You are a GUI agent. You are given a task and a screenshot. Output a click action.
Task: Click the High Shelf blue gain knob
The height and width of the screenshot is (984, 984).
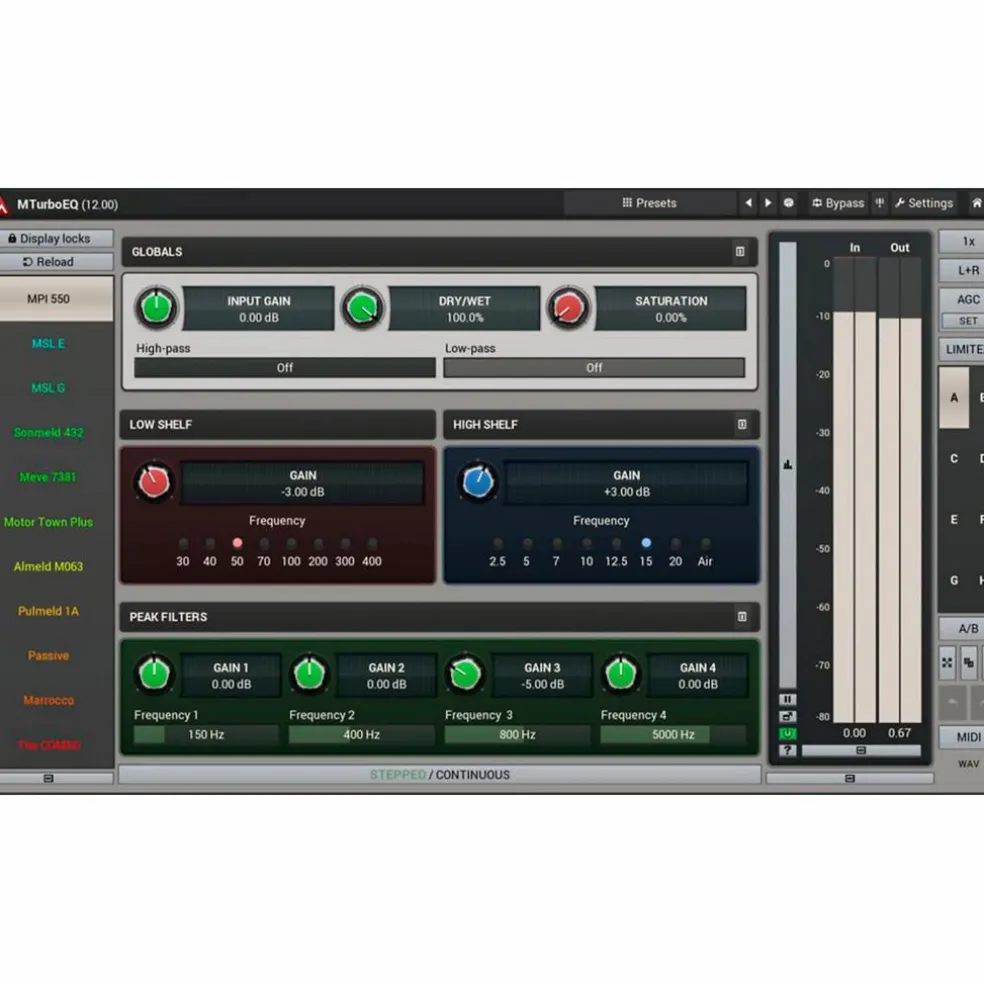click(x=478, y=482)
